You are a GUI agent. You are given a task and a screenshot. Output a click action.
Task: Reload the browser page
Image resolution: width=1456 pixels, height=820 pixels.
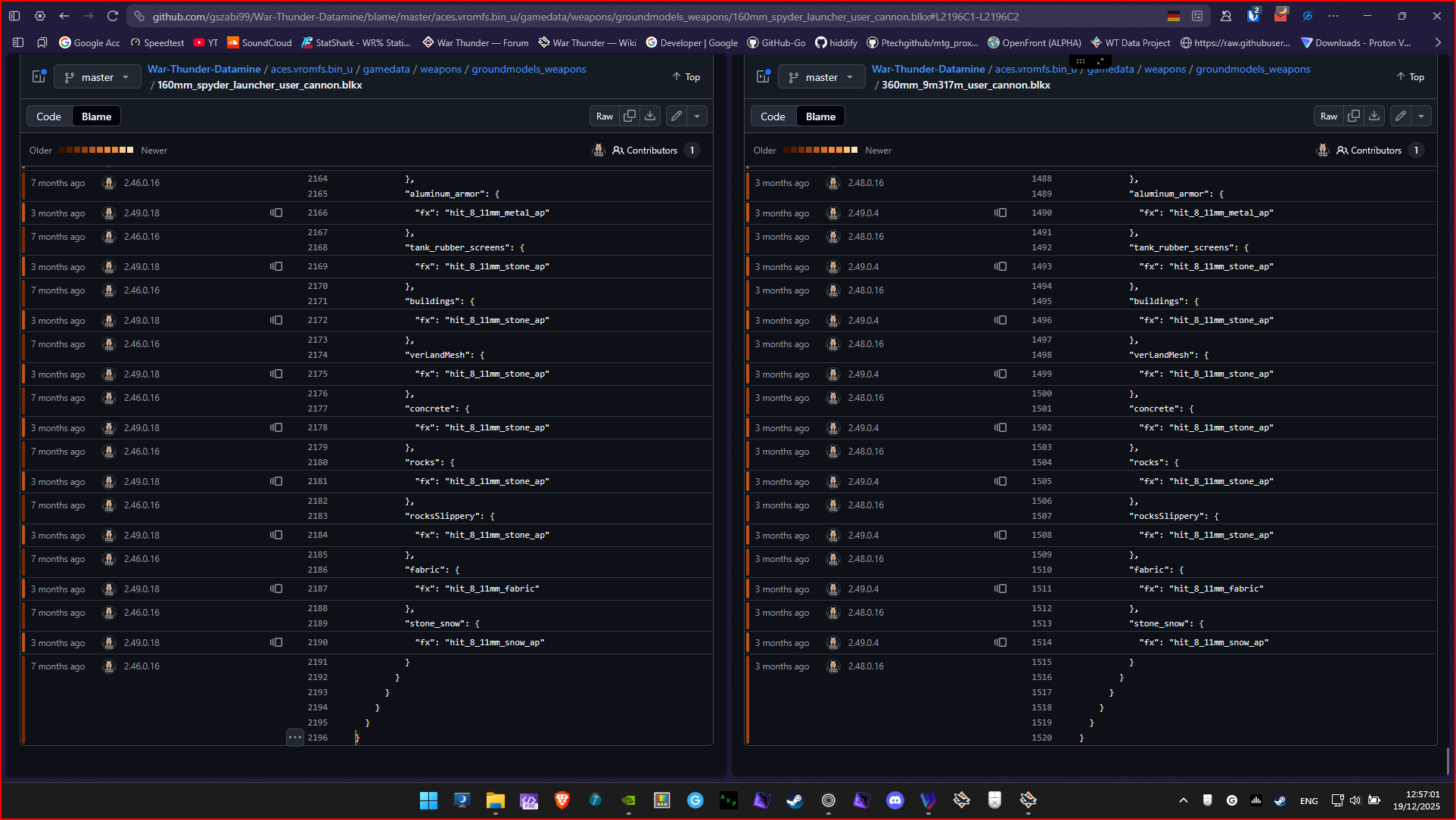(113, 16)
